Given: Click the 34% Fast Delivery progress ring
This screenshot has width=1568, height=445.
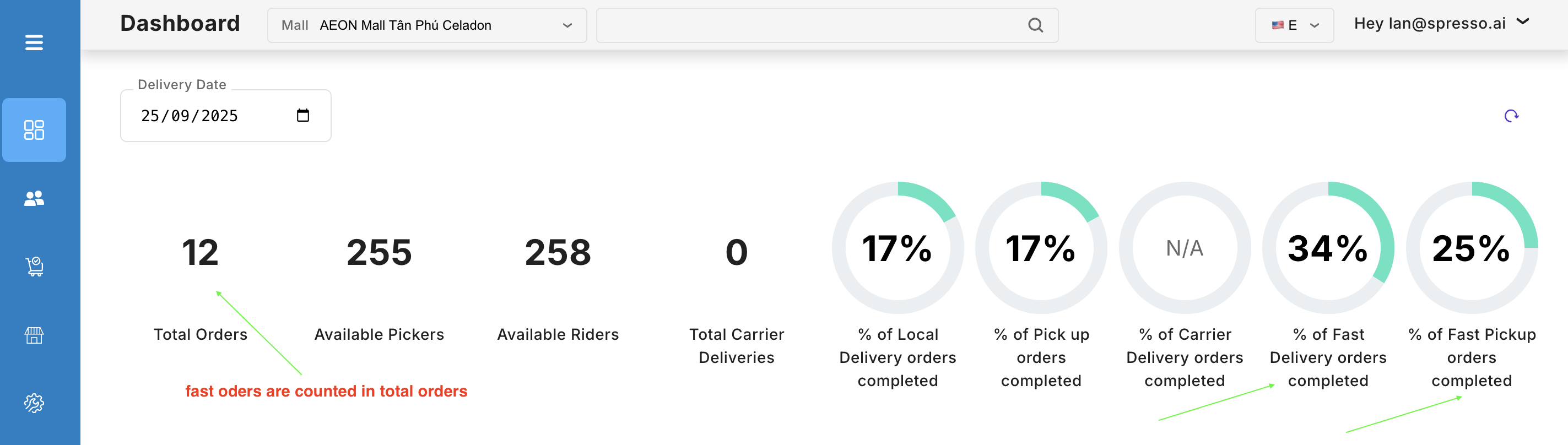Looking at the screenshot, I should [1328, 248].
